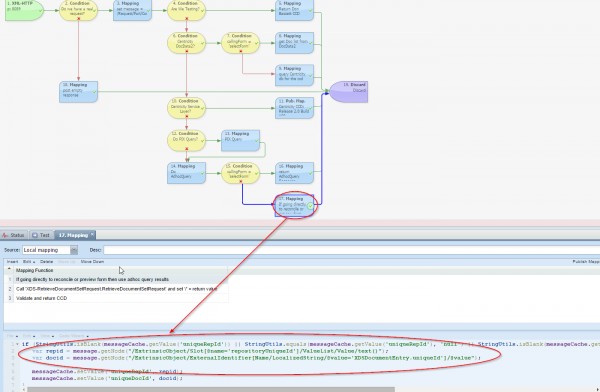Select mapping row Validate and return CCD

coord(116,298)
